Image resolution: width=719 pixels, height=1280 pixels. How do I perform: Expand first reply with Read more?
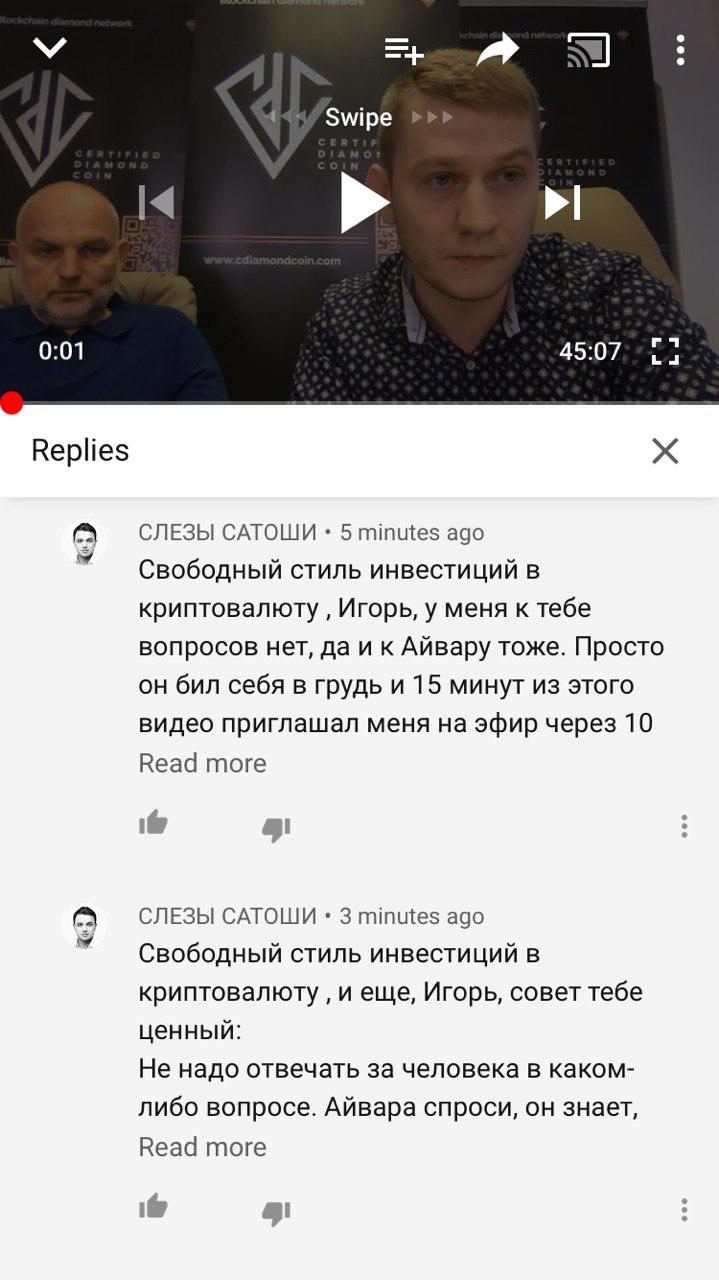point(202,763)
